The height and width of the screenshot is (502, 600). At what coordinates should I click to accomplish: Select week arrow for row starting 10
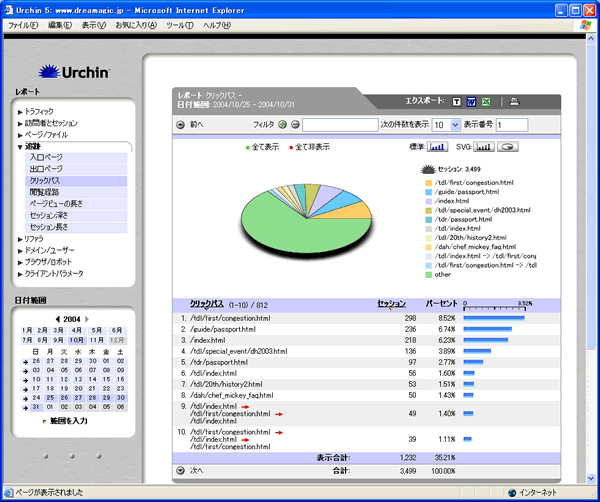(x=25, y=380)
